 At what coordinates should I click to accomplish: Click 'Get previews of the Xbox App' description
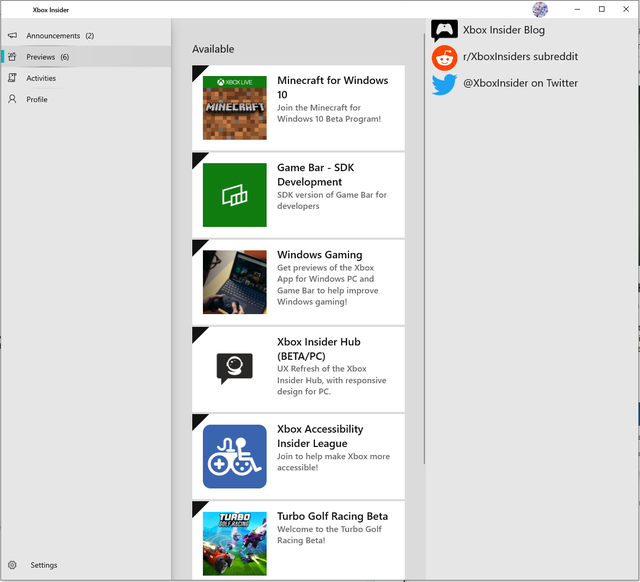point(328,285)
